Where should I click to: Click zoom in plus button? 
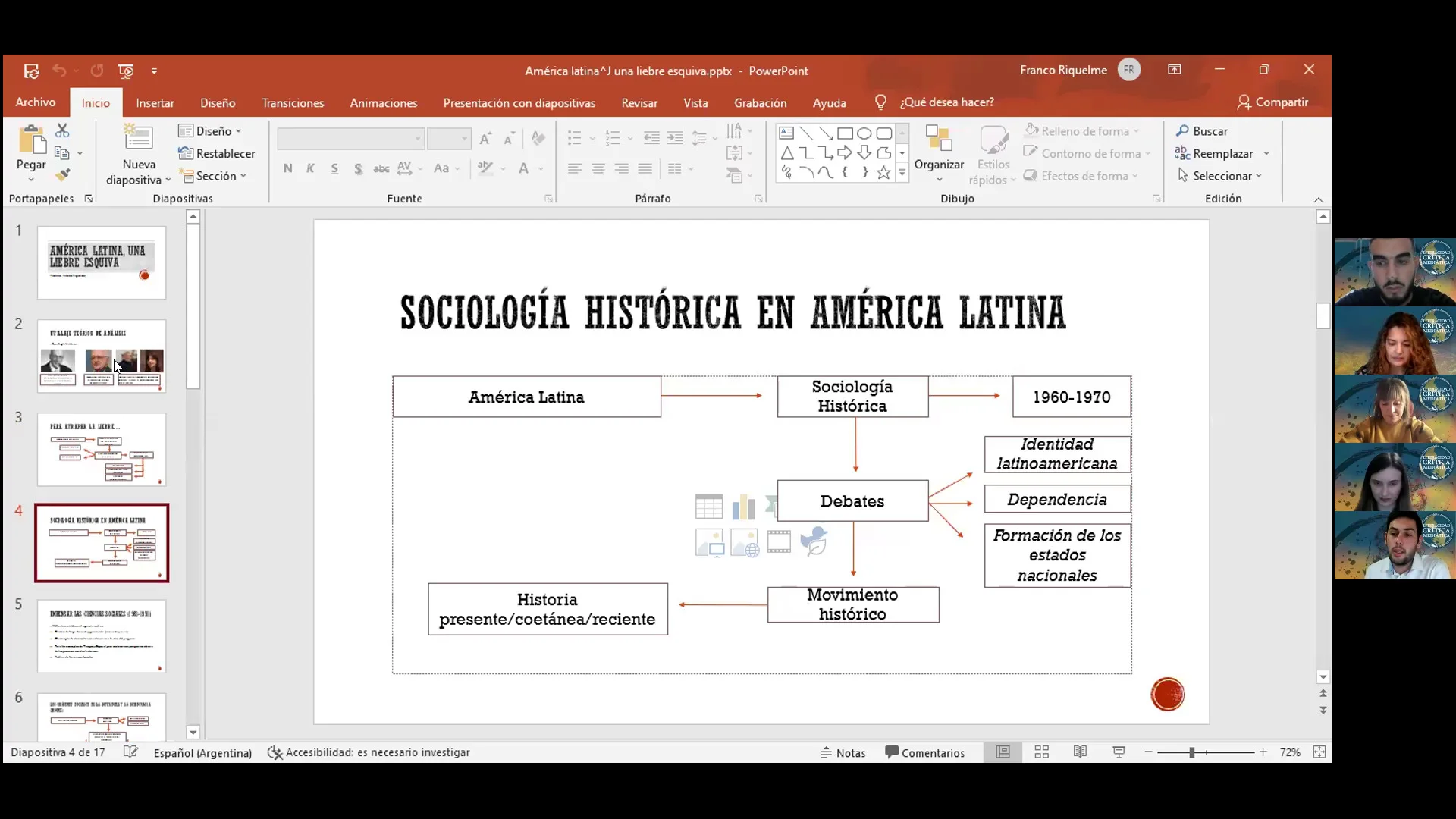coord(1263,752)
